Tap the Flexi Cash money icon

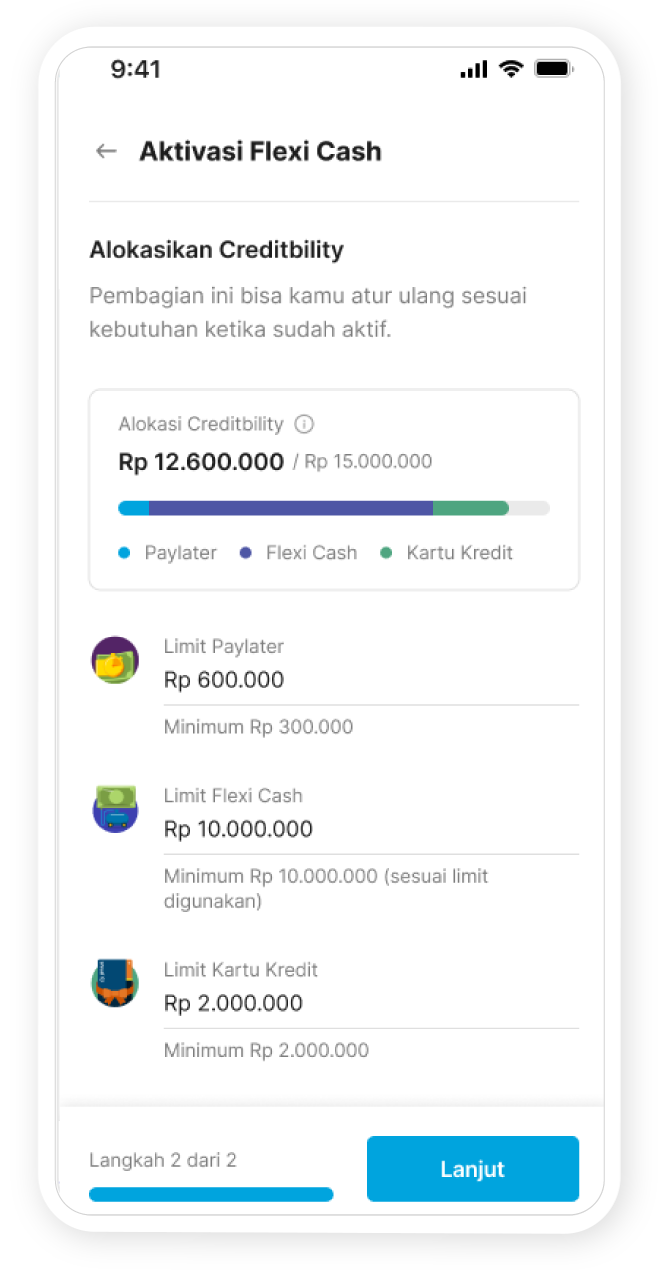pos(115,808)
